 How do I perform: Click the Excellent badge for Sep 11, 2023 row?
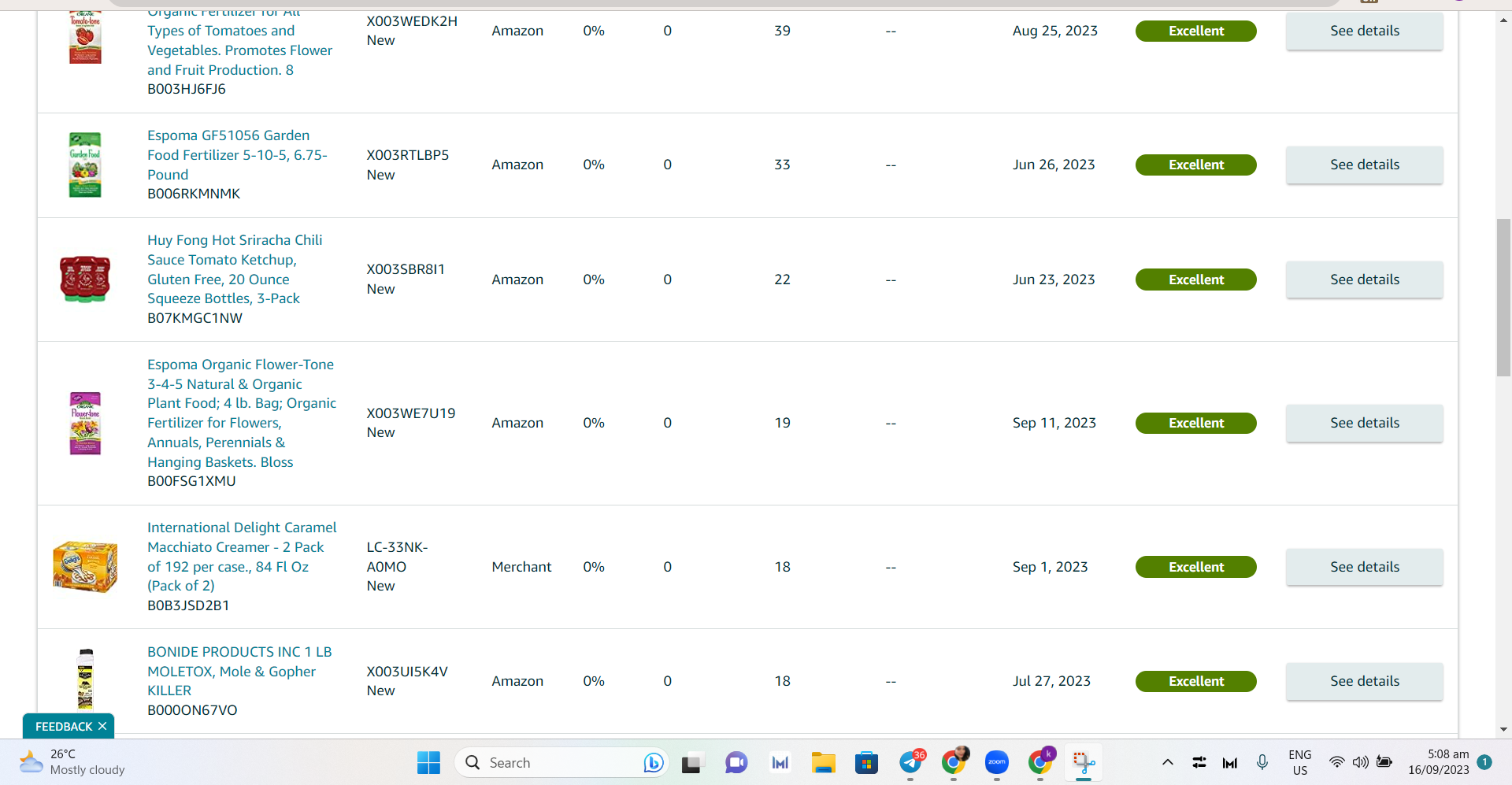point(1195,423)
